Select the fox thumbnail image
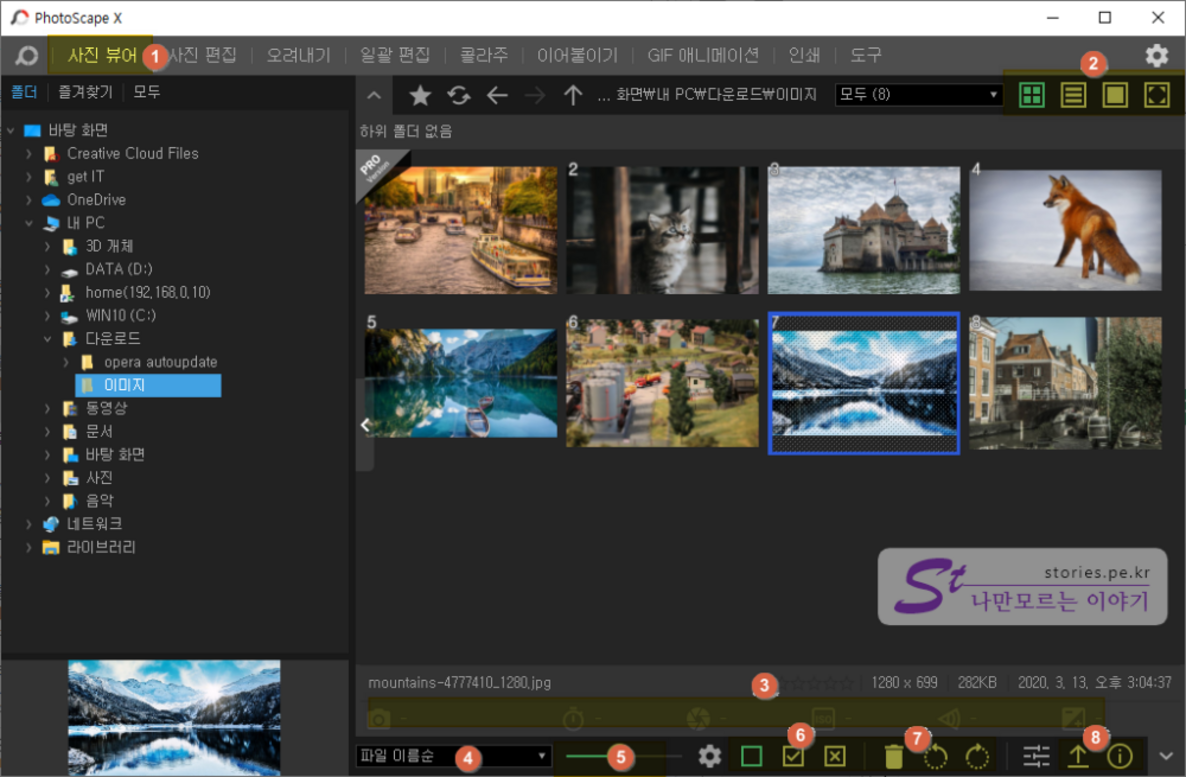 coord(1065,231)
